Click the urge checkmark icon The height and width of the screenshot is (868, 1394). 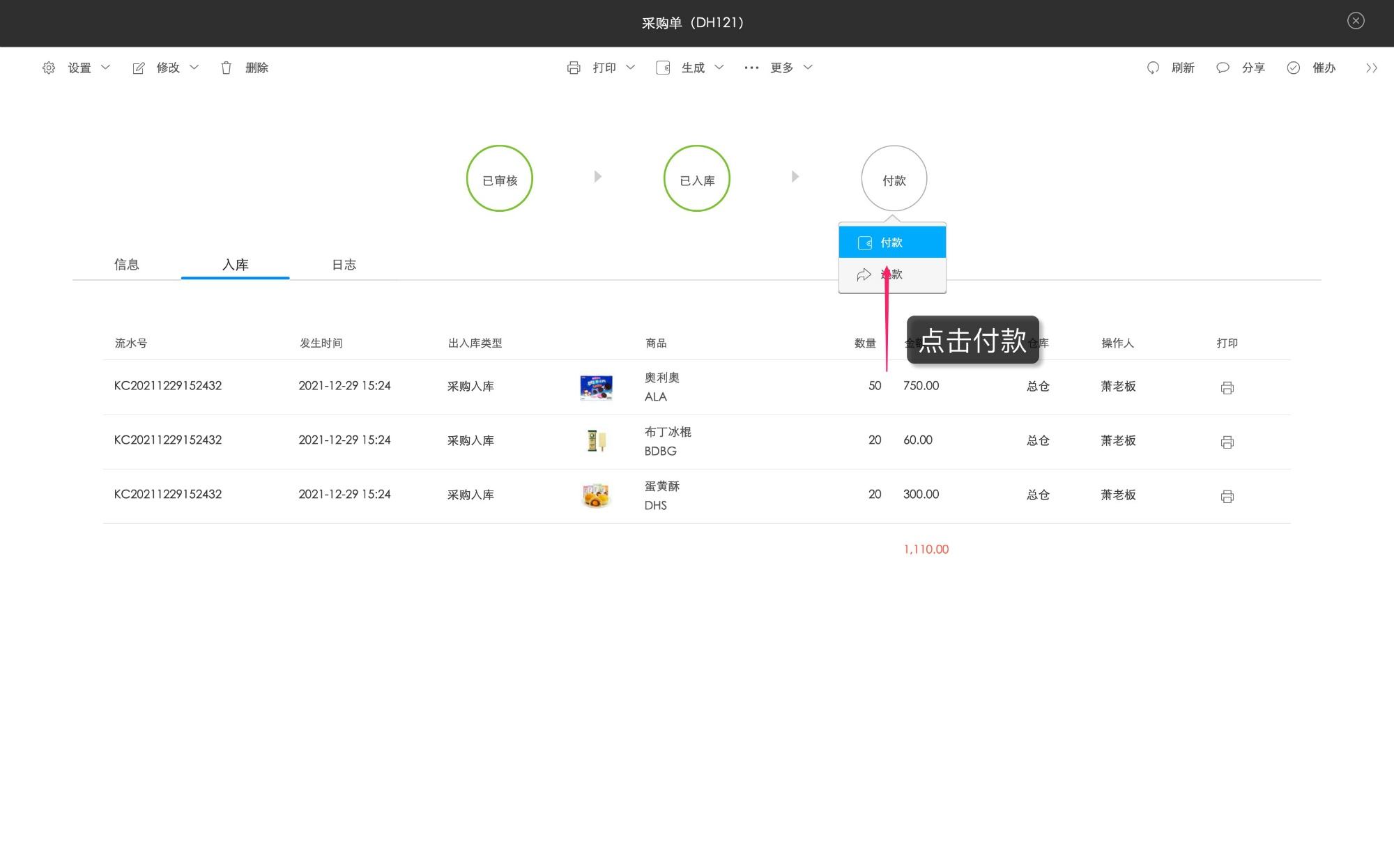(1294, 68)
